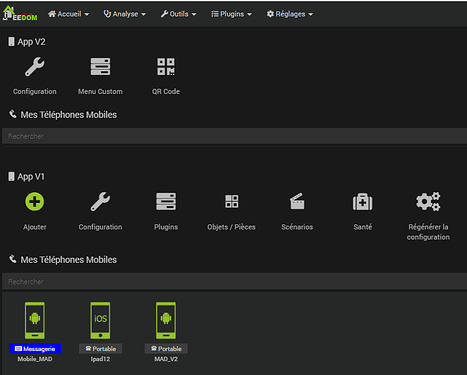Open the Santé medkit icon
Screen dimensions: 467x375
point(363,202)
